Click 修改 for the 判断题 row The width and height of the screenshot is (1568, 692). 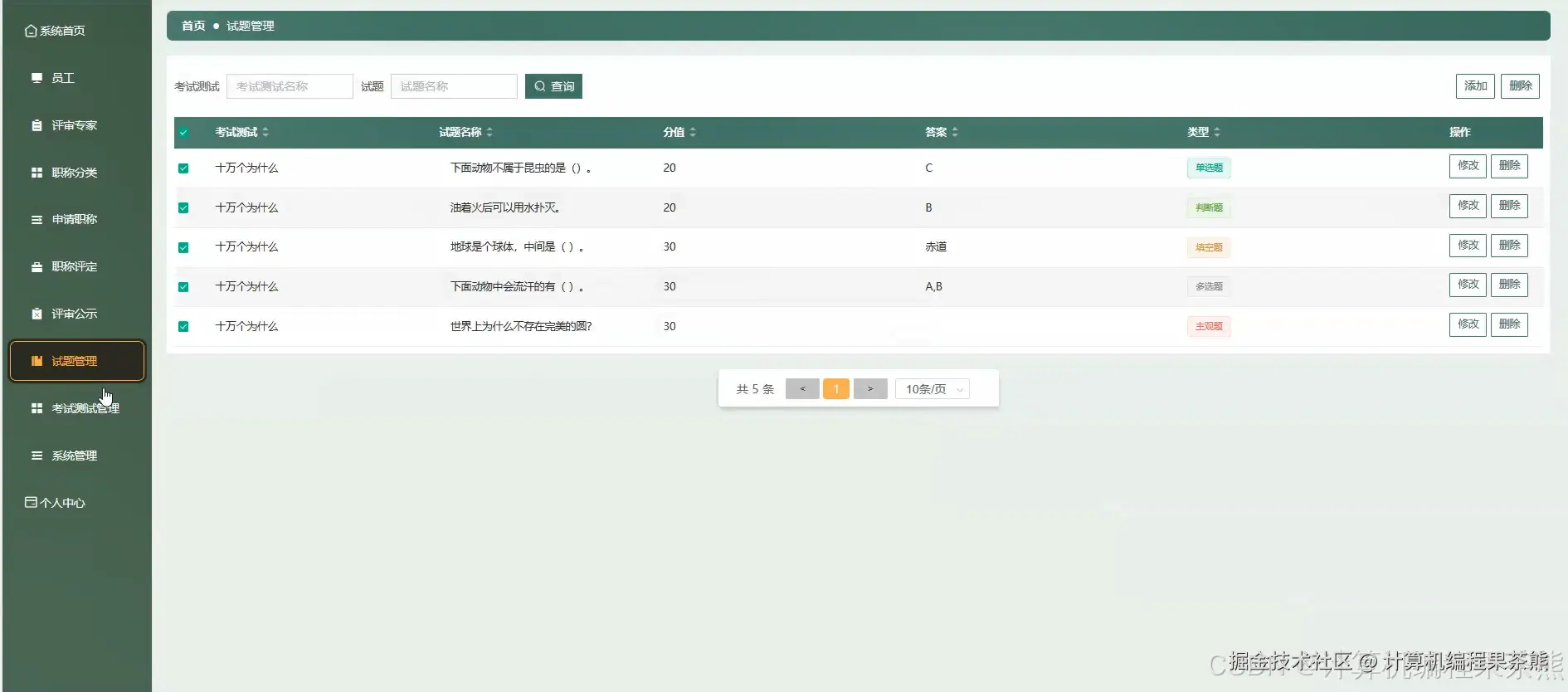(x=1468, y=206)
